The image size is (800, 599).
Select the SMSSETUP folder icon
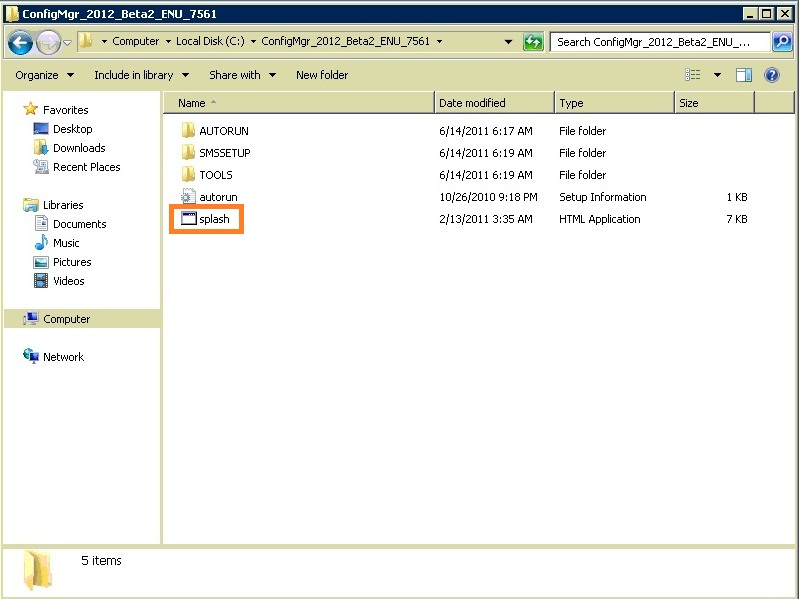(x=188, y=153)
